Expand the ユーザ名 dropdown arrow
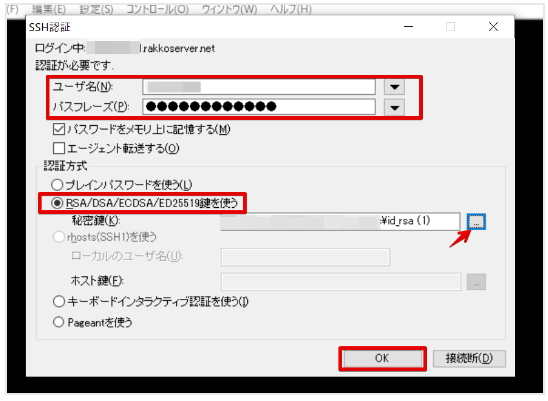Viewport: 548px width, 401px height. [x=394, y=87]
